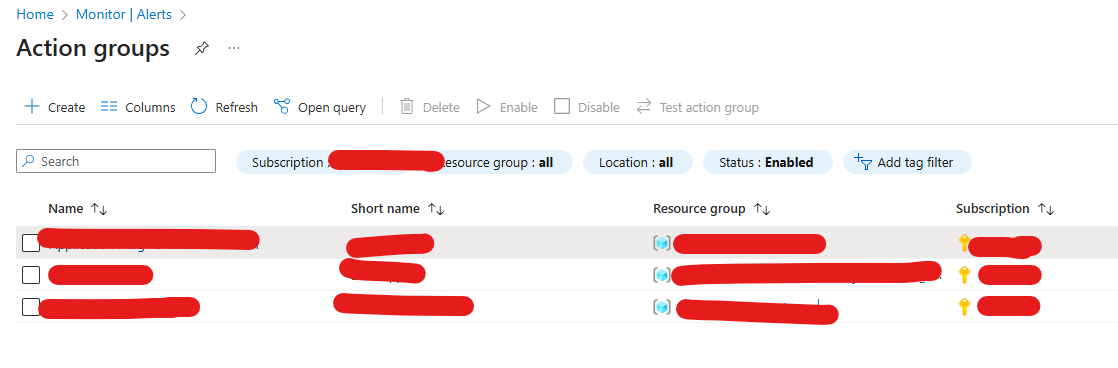Screen dimensions: 1118x368
Task: Click Add tag filter button
Action: [x=907, y=162]
